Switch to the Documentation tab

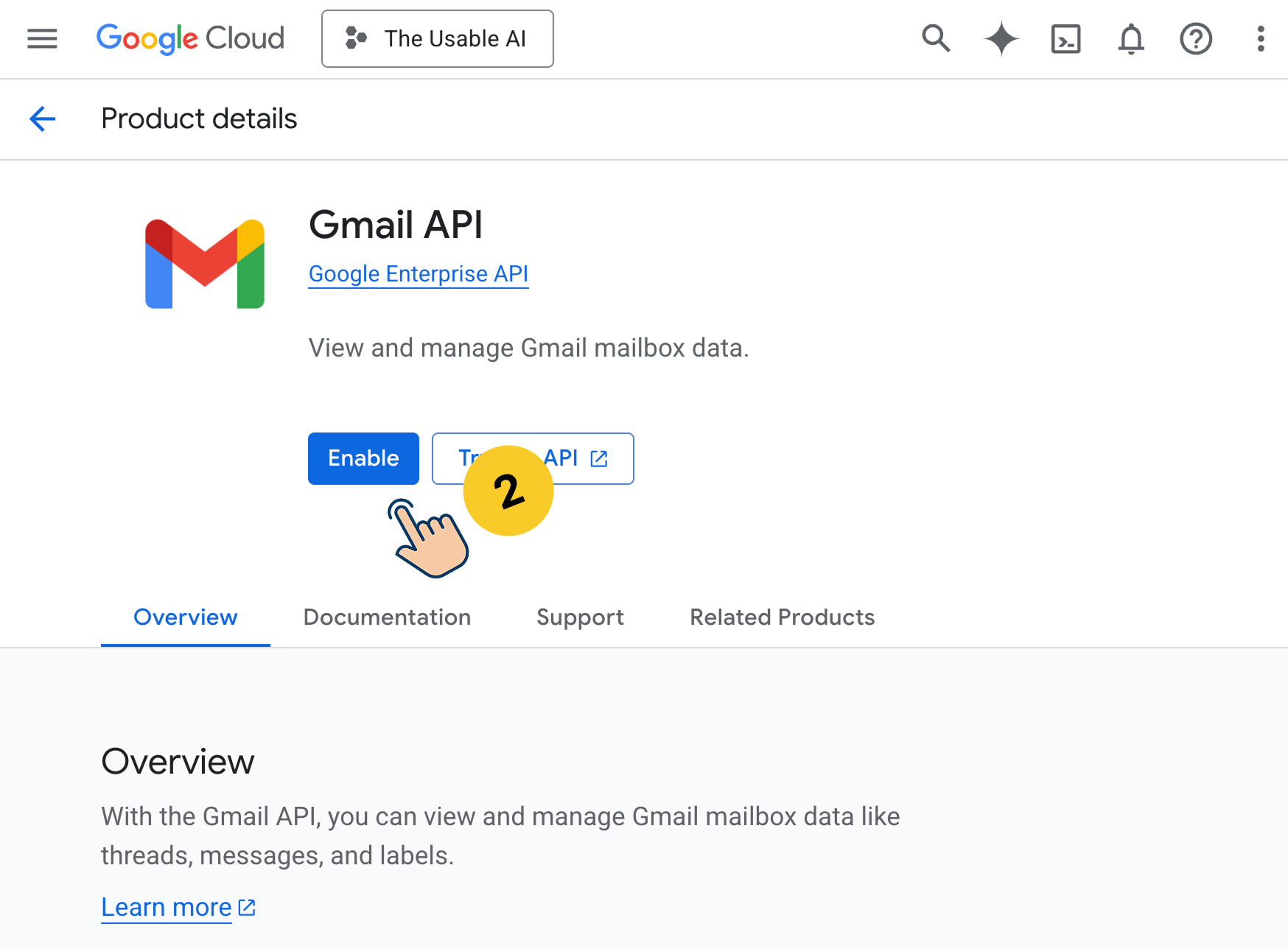(387, 617)
